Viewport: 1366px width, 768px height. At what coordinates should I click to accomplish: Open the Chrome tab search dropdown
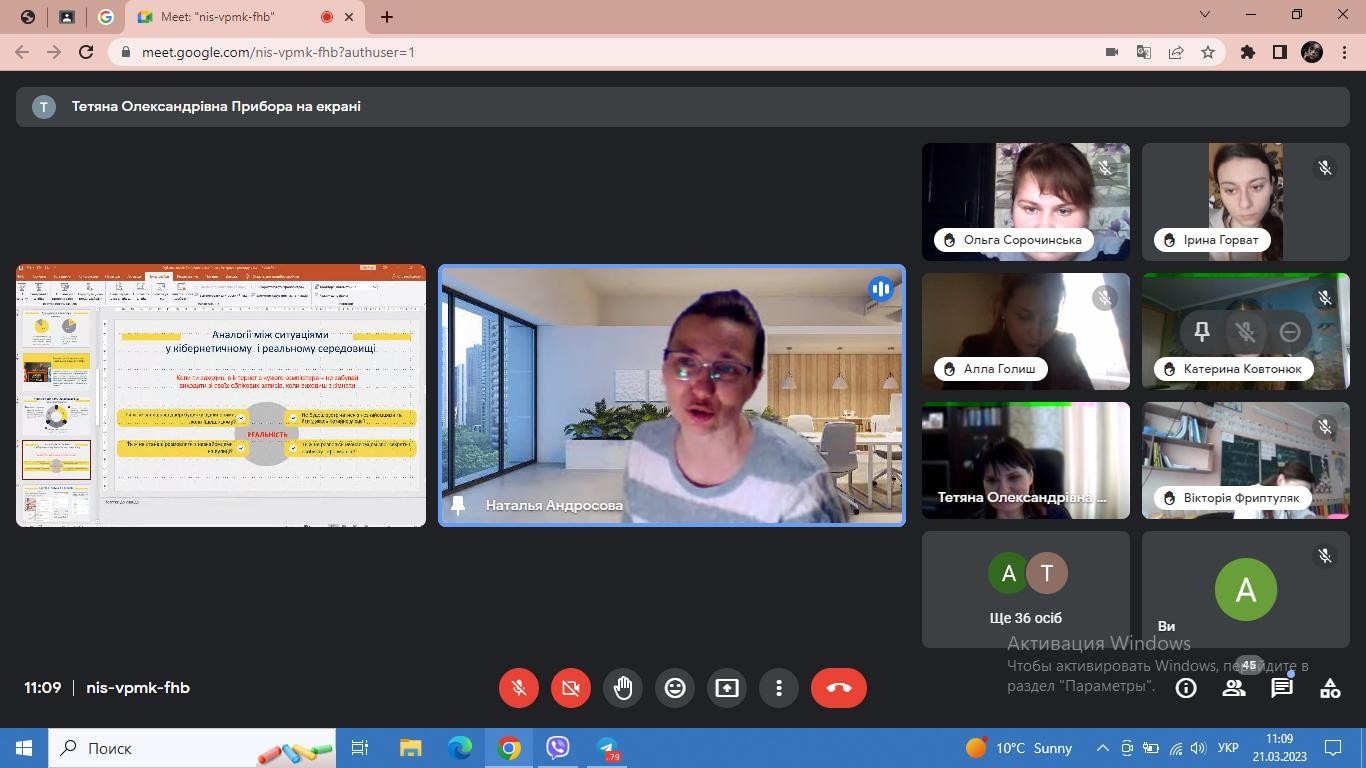(1205, 15)
